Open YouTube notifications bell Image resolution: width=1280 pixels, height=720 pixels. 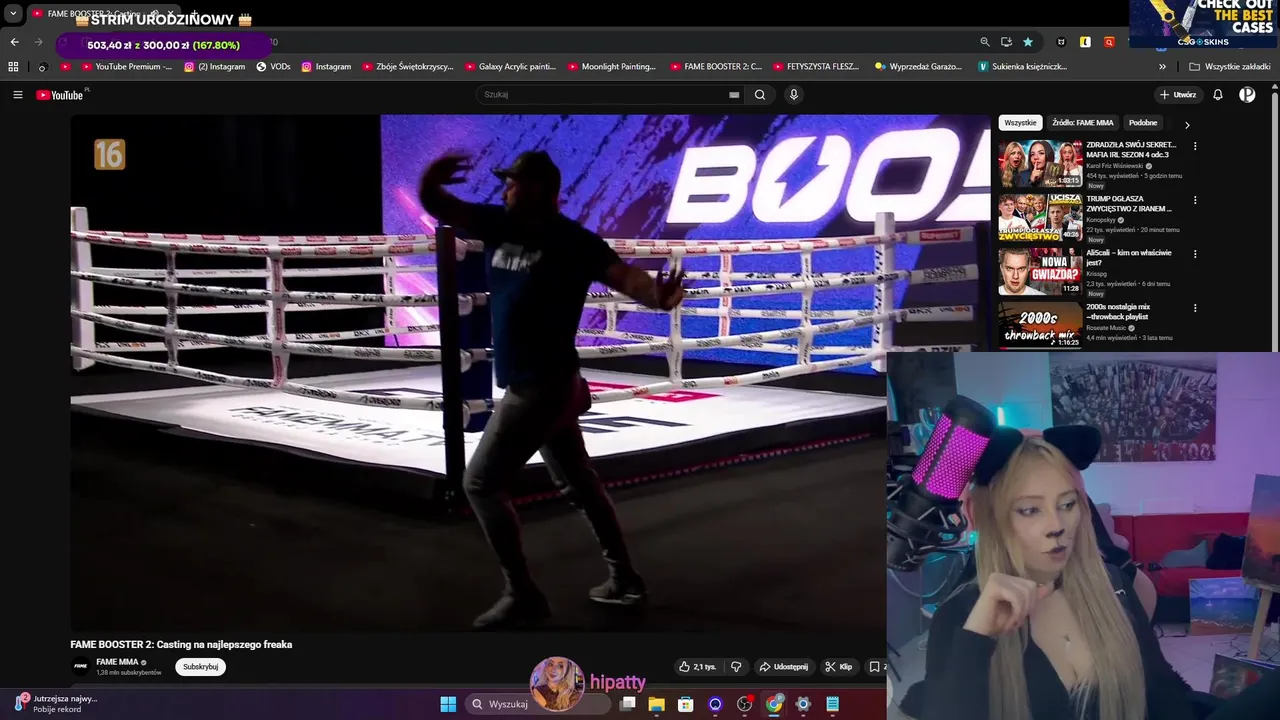point(1218,95)
